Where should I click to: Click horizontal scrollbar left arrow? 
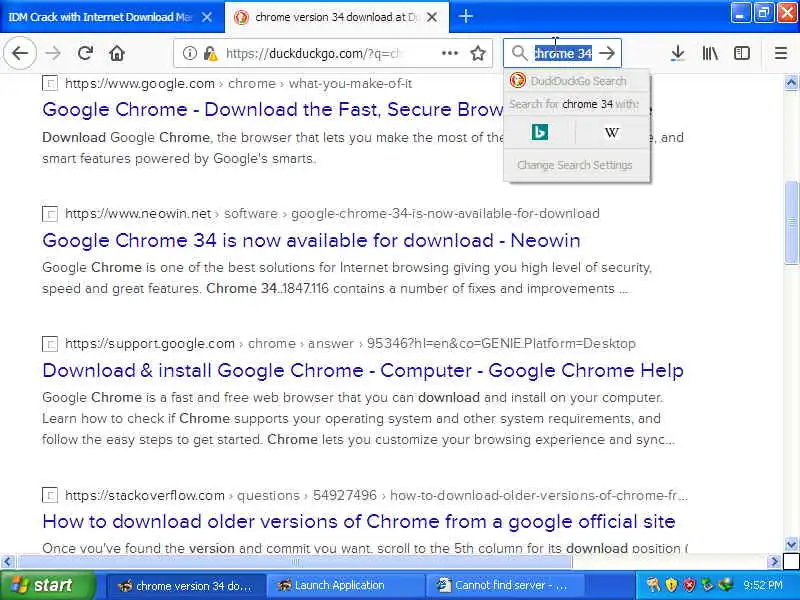pos(7,562)
